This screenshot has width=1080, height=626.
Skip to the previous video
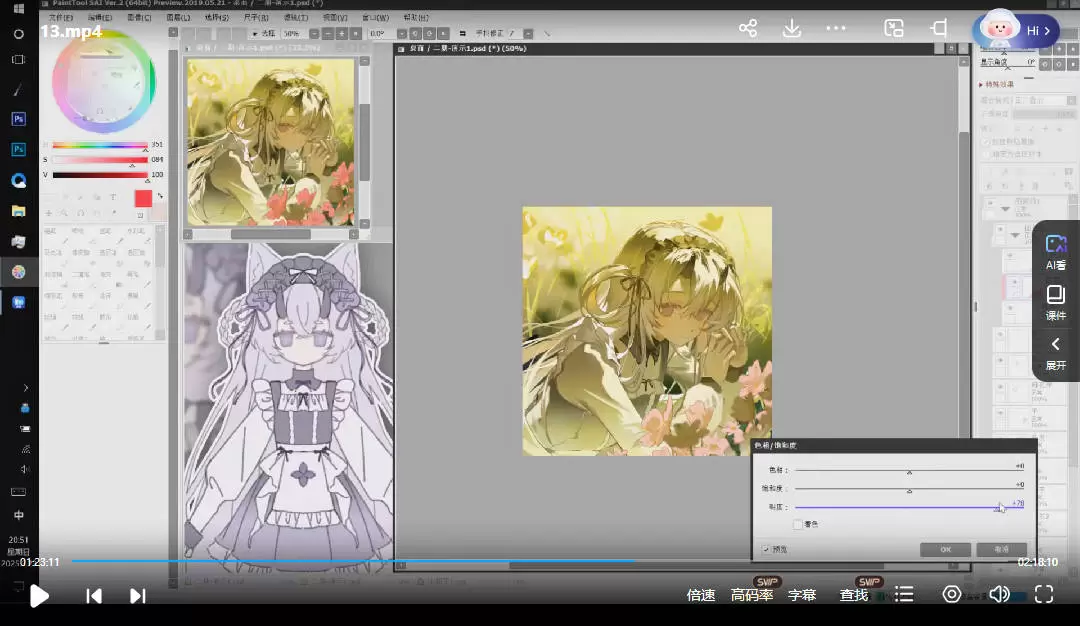(x=94, y=596)
